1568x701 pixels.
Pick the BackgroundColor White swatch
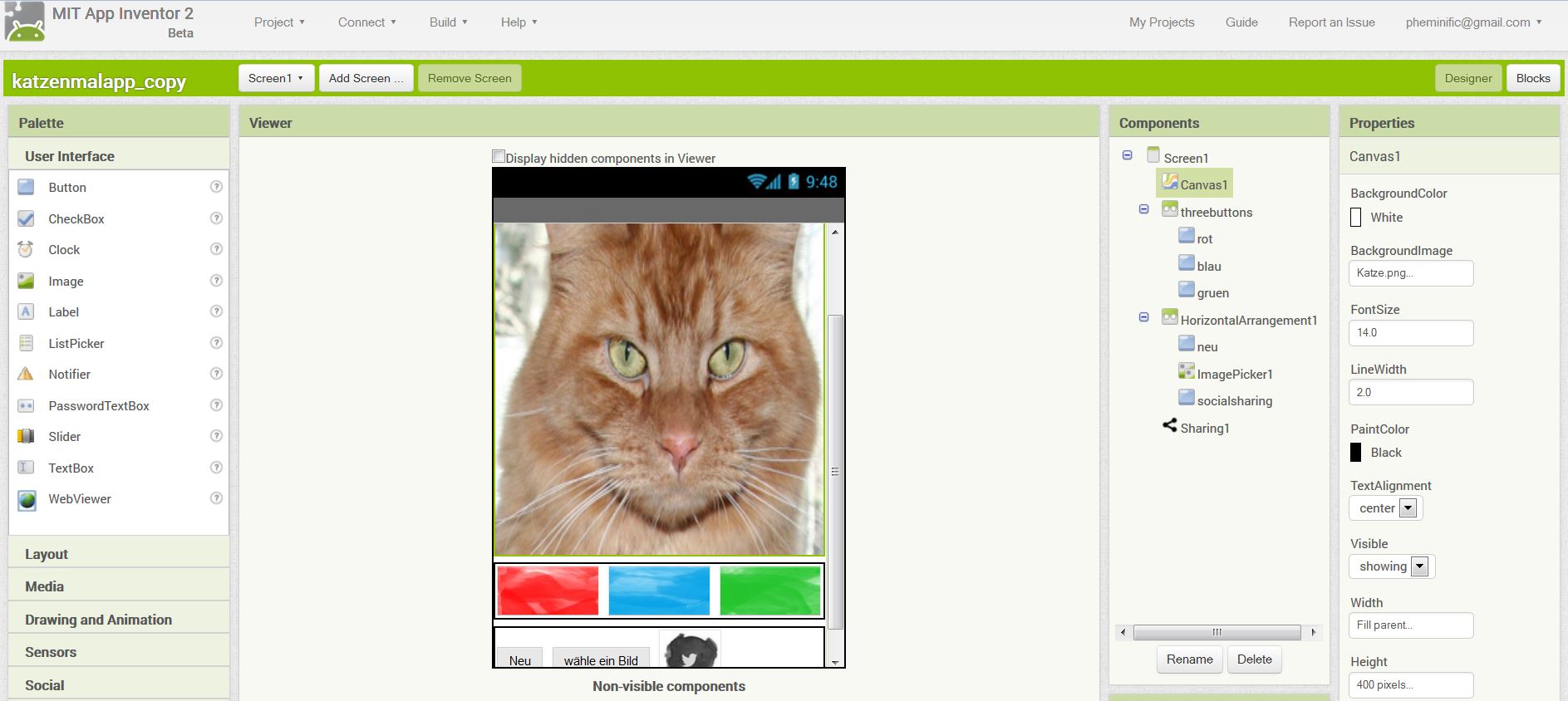1356,218
